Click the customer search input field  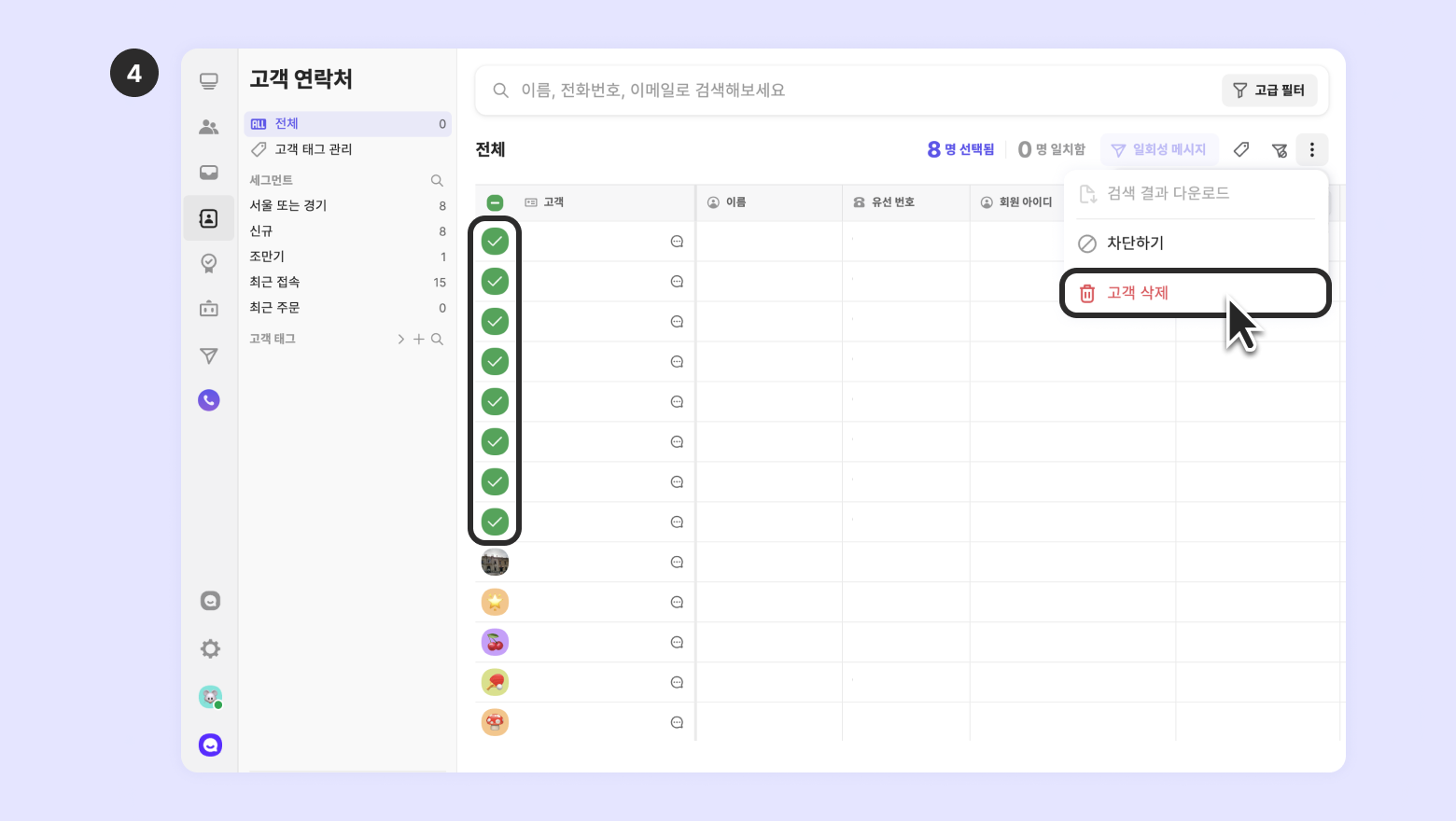pyautogui.click(x=840, y=90)
